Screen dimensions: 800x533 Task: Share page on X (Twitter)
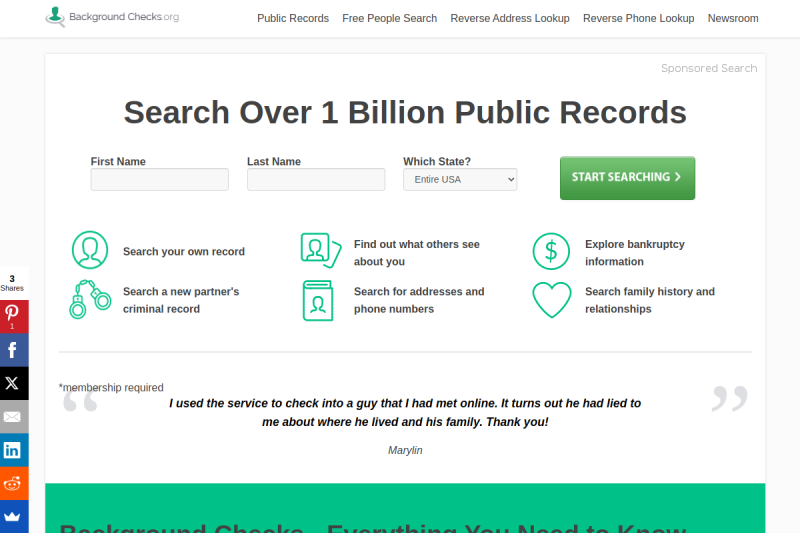tap(14, 383)
